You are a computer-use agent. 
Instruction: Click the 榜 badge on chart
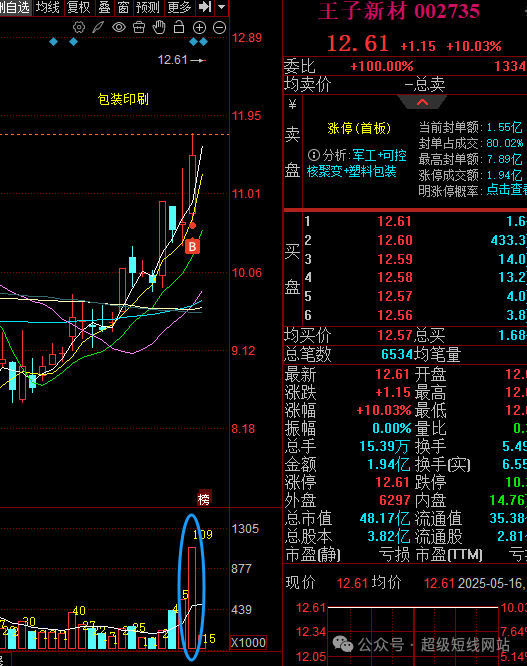click(x=204, y=499)
